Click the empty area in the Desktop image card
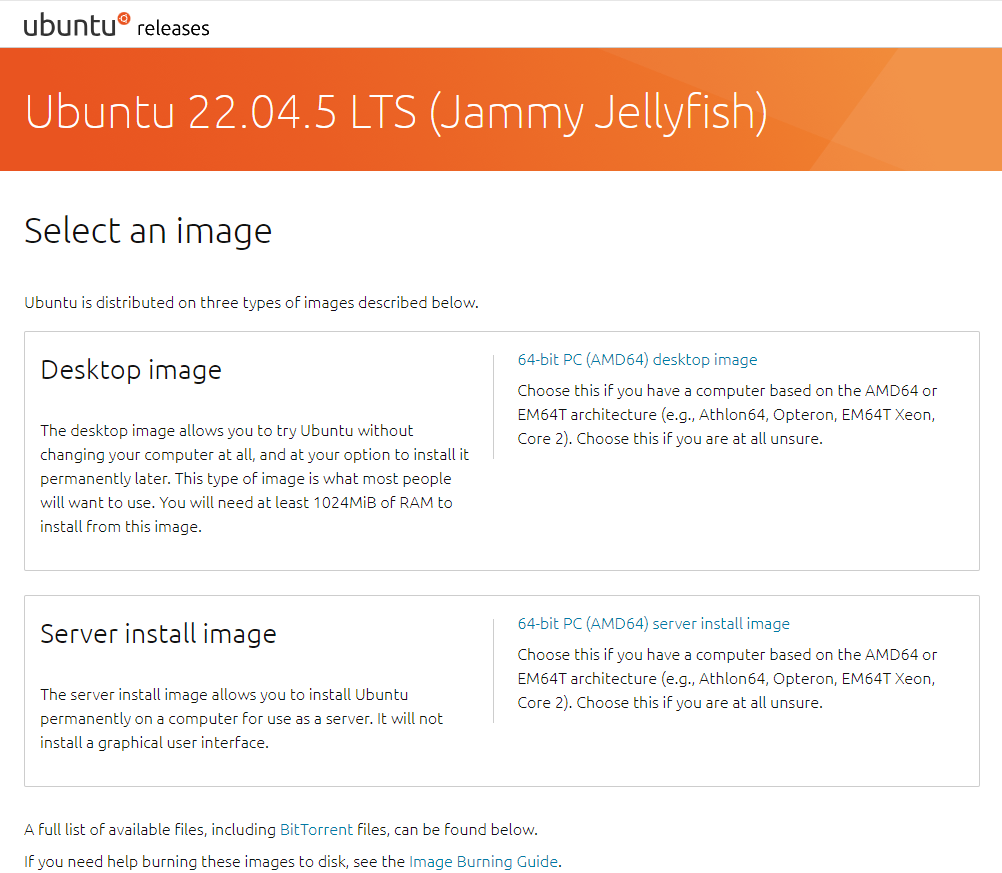Screen dimensions: 1002x873 [x=735, y=511]
